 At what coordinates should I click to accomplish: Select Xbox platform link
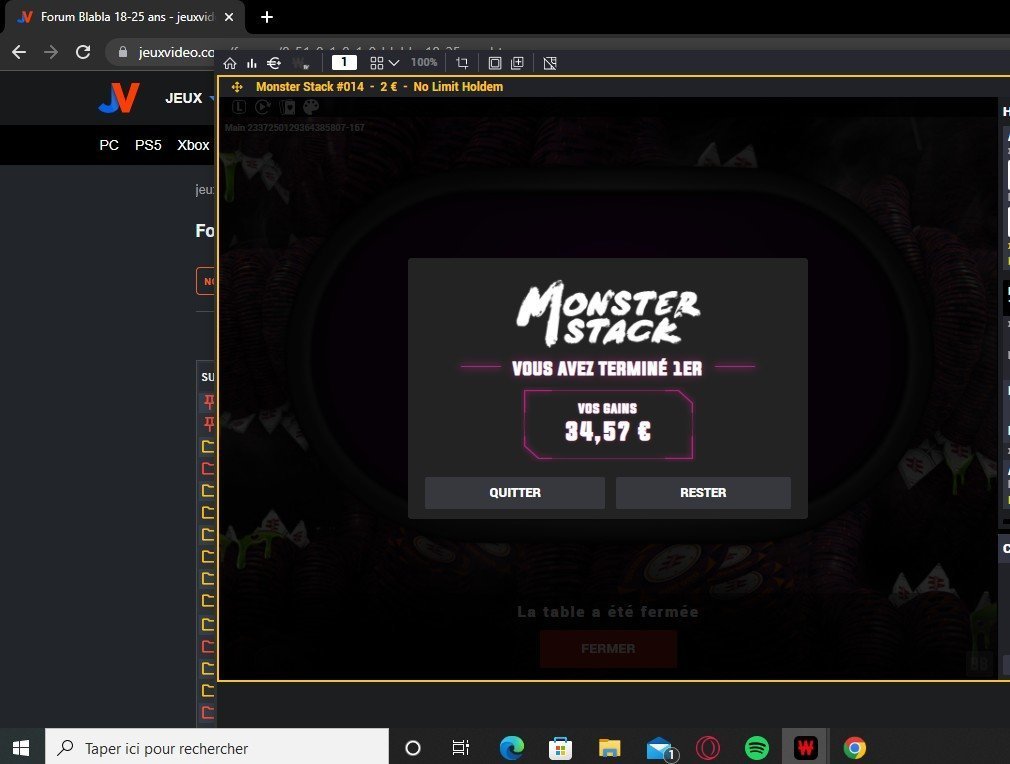(193, 145)
